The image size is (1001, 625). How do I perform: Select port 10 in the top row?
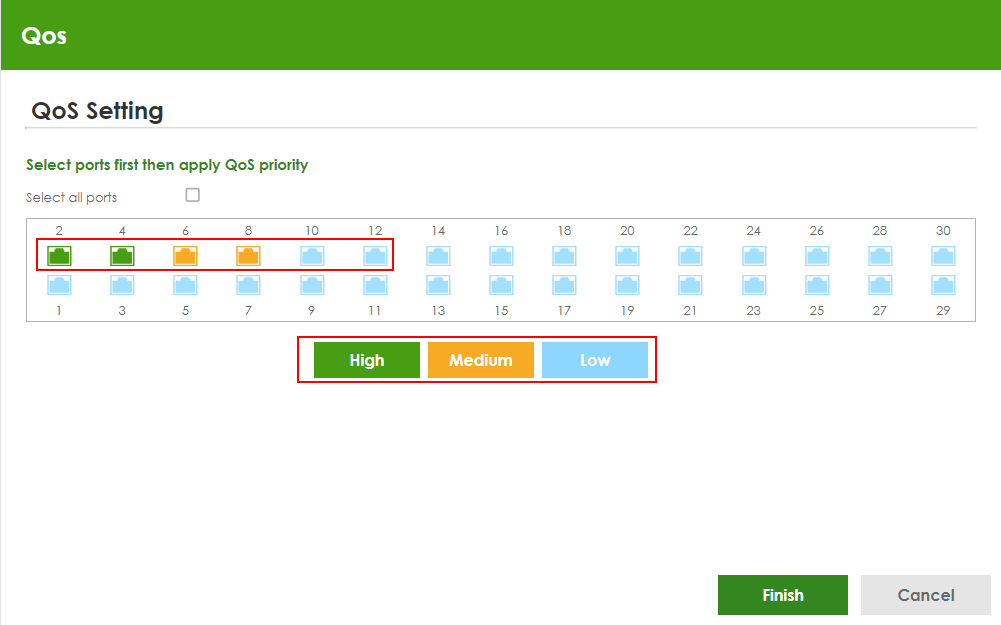click(x=312, y=256)
